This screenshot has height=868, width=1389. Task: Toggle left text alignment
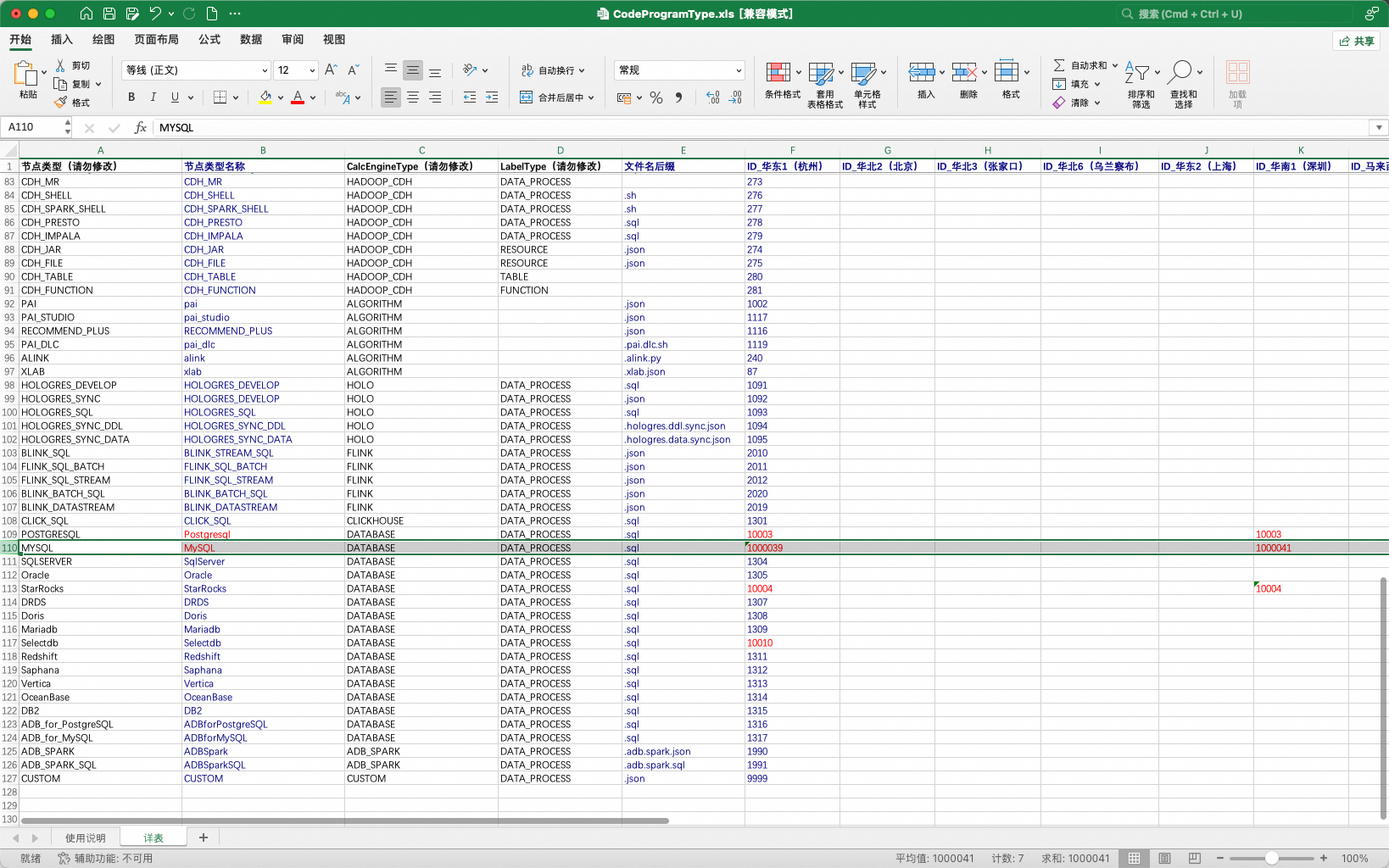[x=390, y=97]
